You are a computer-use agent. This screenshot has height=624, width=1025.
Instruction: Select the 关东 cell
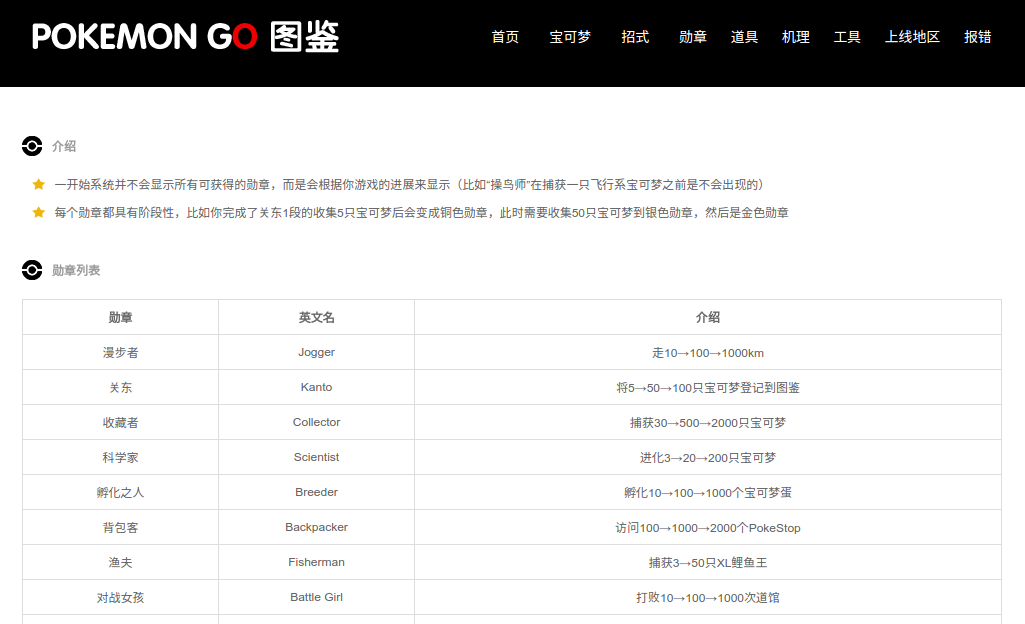tap(120, 387)
